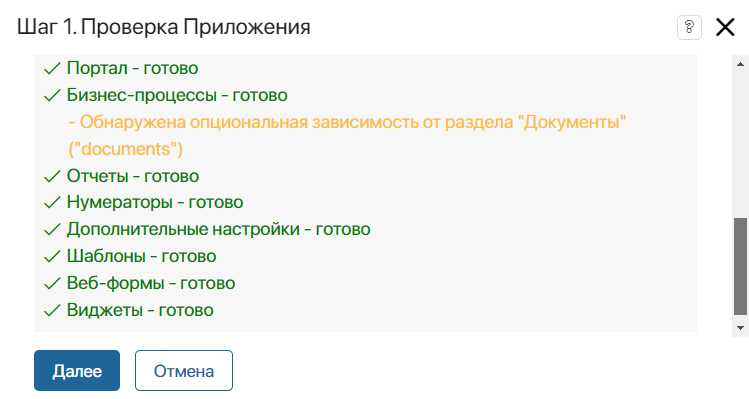Viewport: 749px width, 399px height.
Task: Click the checkmark beside Виджеты
Action: (x=52, y=311)
